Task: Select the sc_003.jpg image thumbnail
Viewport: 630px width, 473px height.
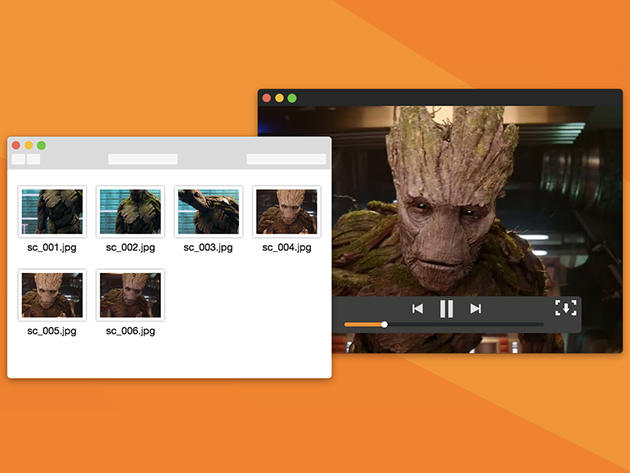Action: tap(208, 212)
